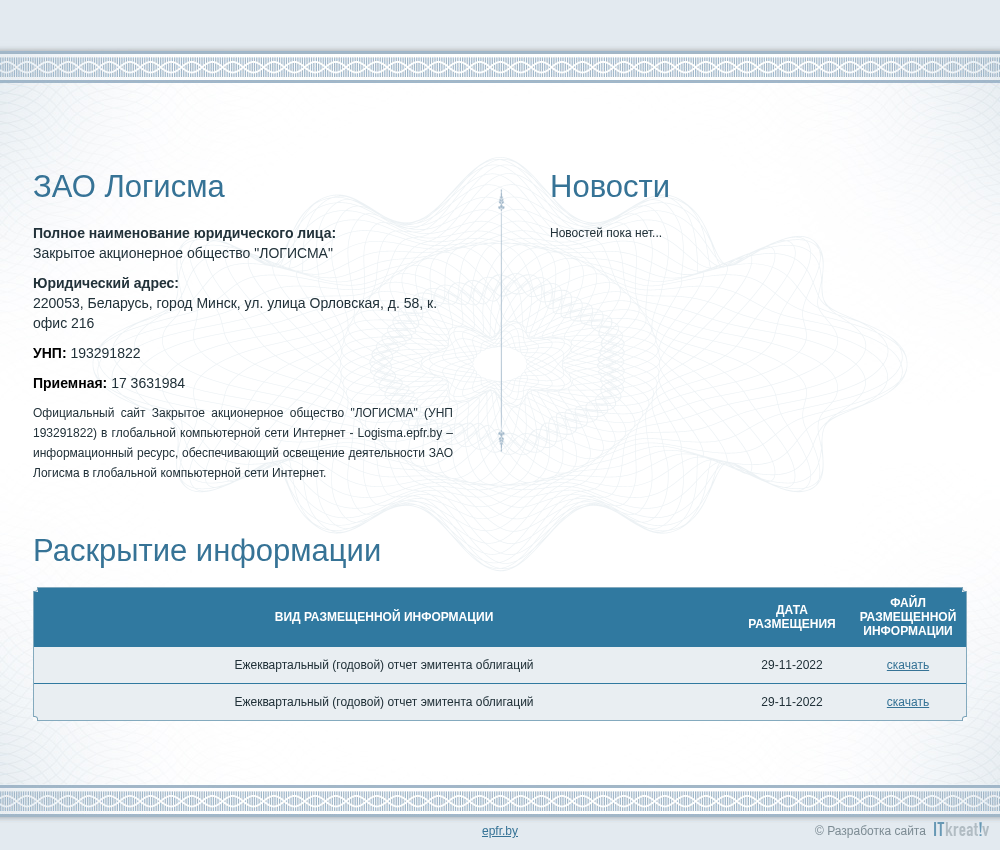Click the date 29-11-2022 in the first row
This screenshot has width=1000, height=850.
(x=791, y=665)
